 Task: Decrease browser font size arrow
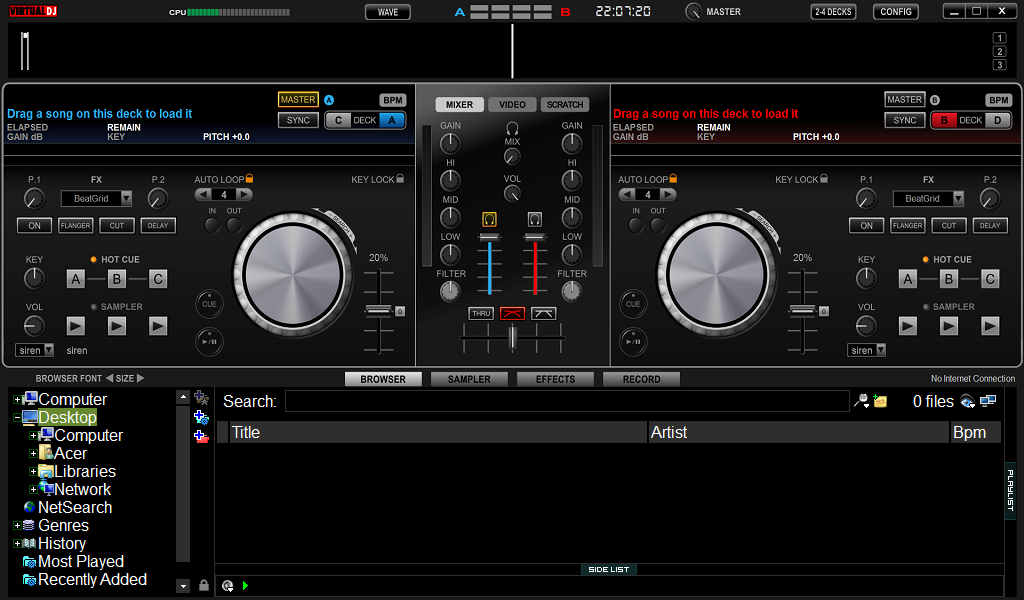coord(110,378)
